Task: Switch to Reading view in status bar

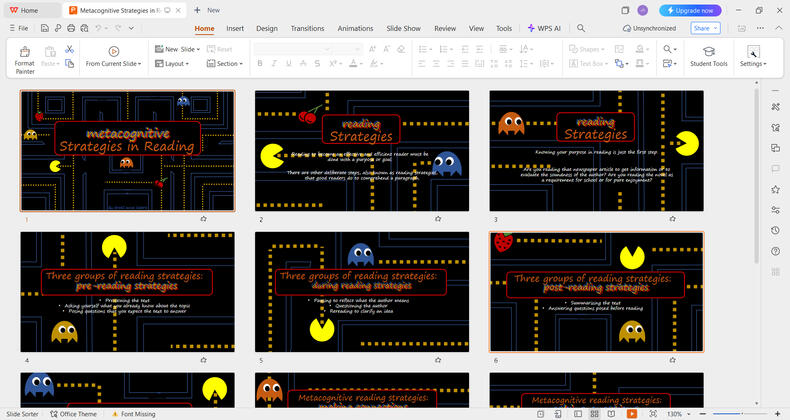Action: tap(611, 414)
